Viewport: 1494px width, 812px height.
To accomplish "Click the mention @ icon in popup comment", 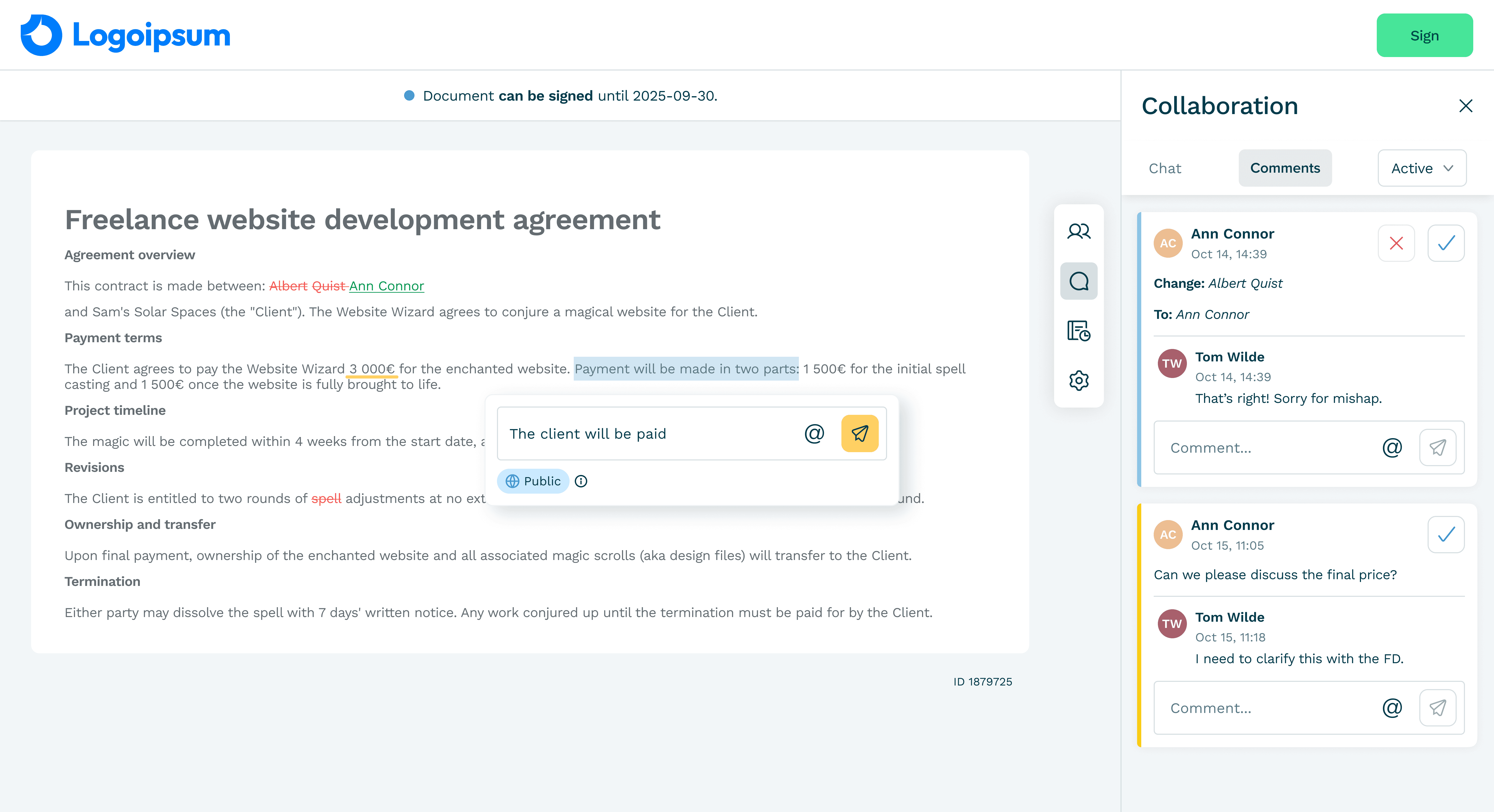I will click(814, 433).
